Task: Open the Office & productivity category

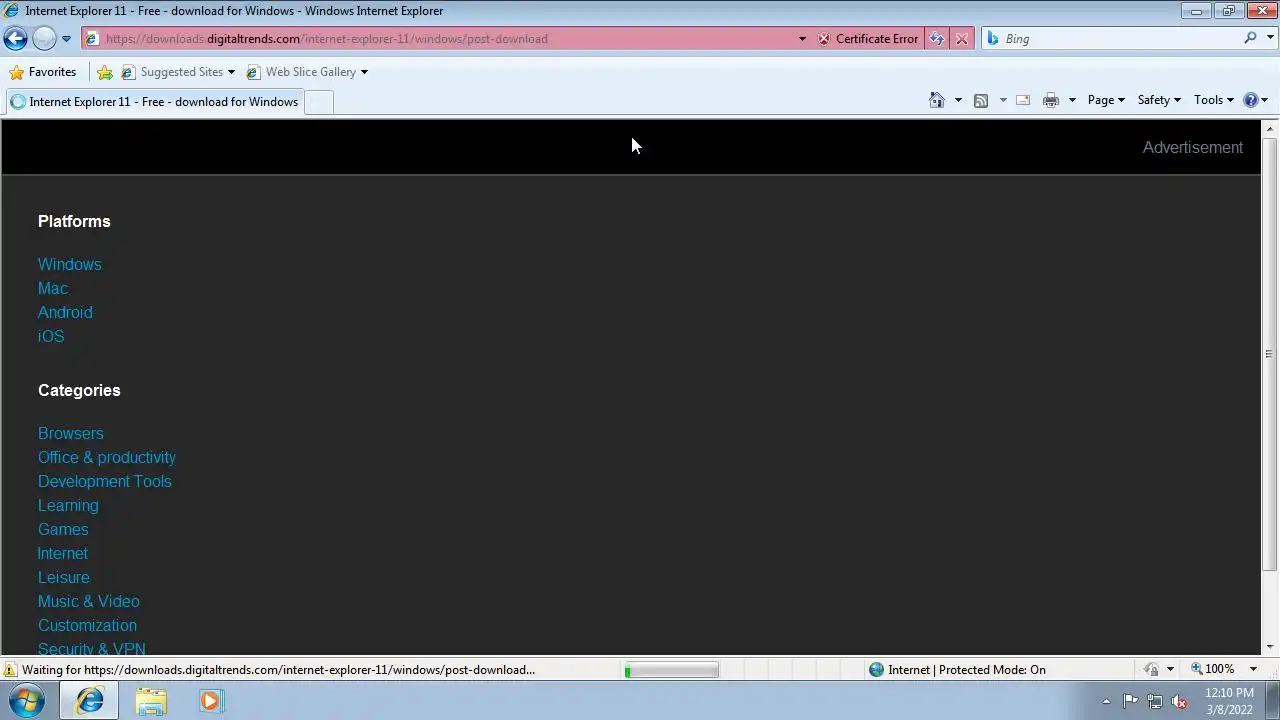Action: pyautogui.click(x=107, y=457)
